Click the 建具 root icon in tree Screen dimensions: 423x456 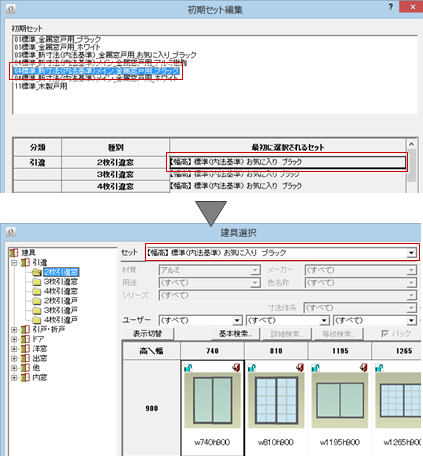(x=14, y=253)
